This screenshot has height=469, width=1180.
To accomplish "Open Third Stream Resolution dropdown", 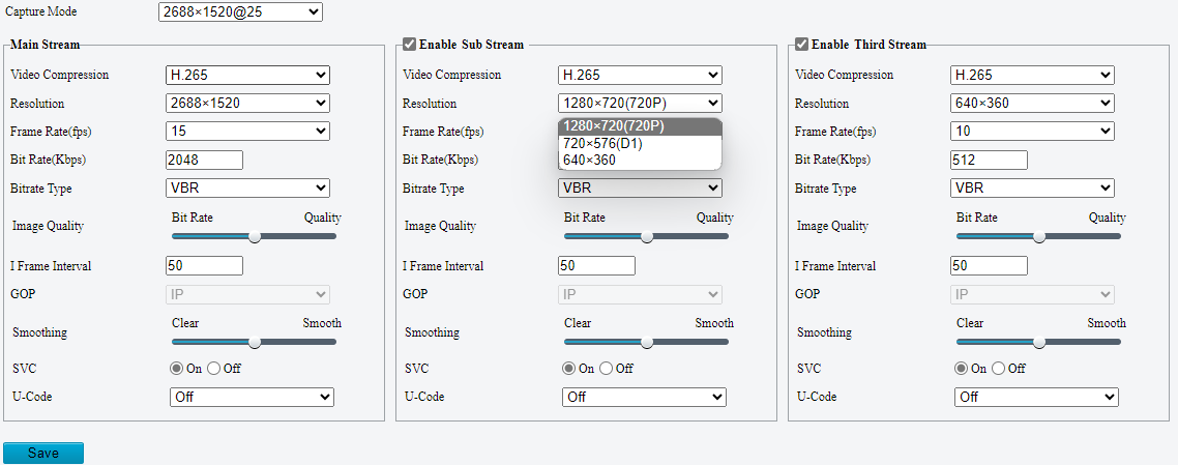I will [1031, 103].
